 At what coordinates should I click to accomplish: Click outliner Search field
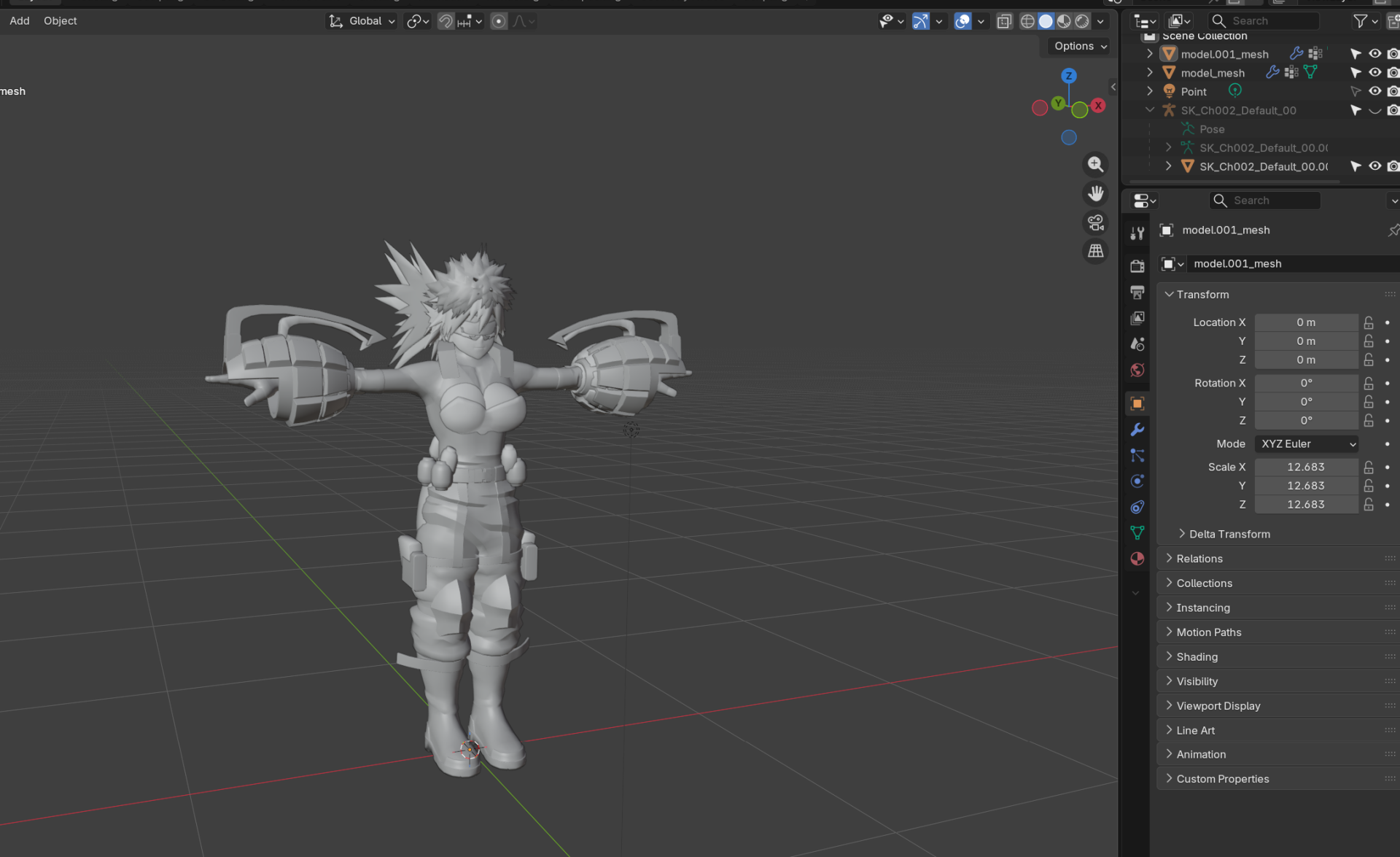pos(1263,21)
